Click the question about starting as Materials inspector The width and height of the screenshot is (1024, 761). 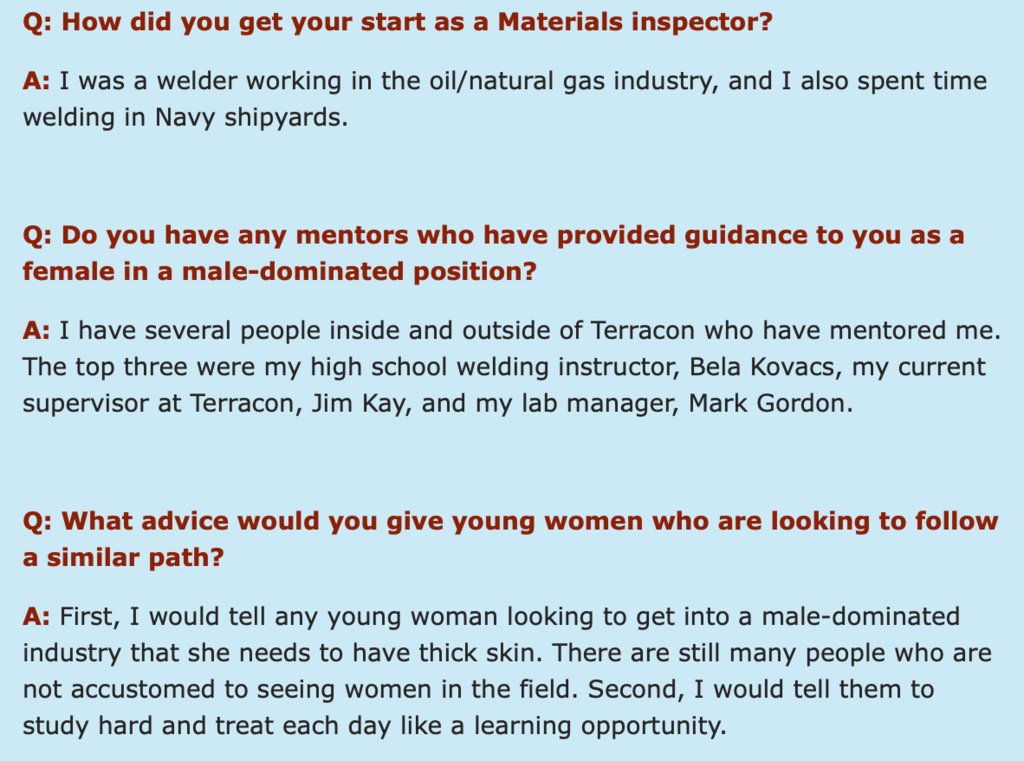397,22
